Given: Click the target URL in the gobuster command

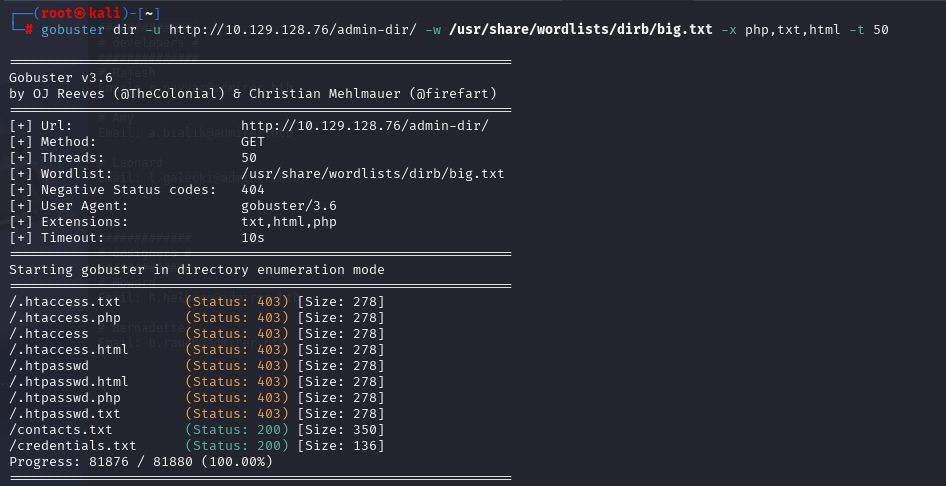Looking at the screenshot, I should [x=293, y=30].
